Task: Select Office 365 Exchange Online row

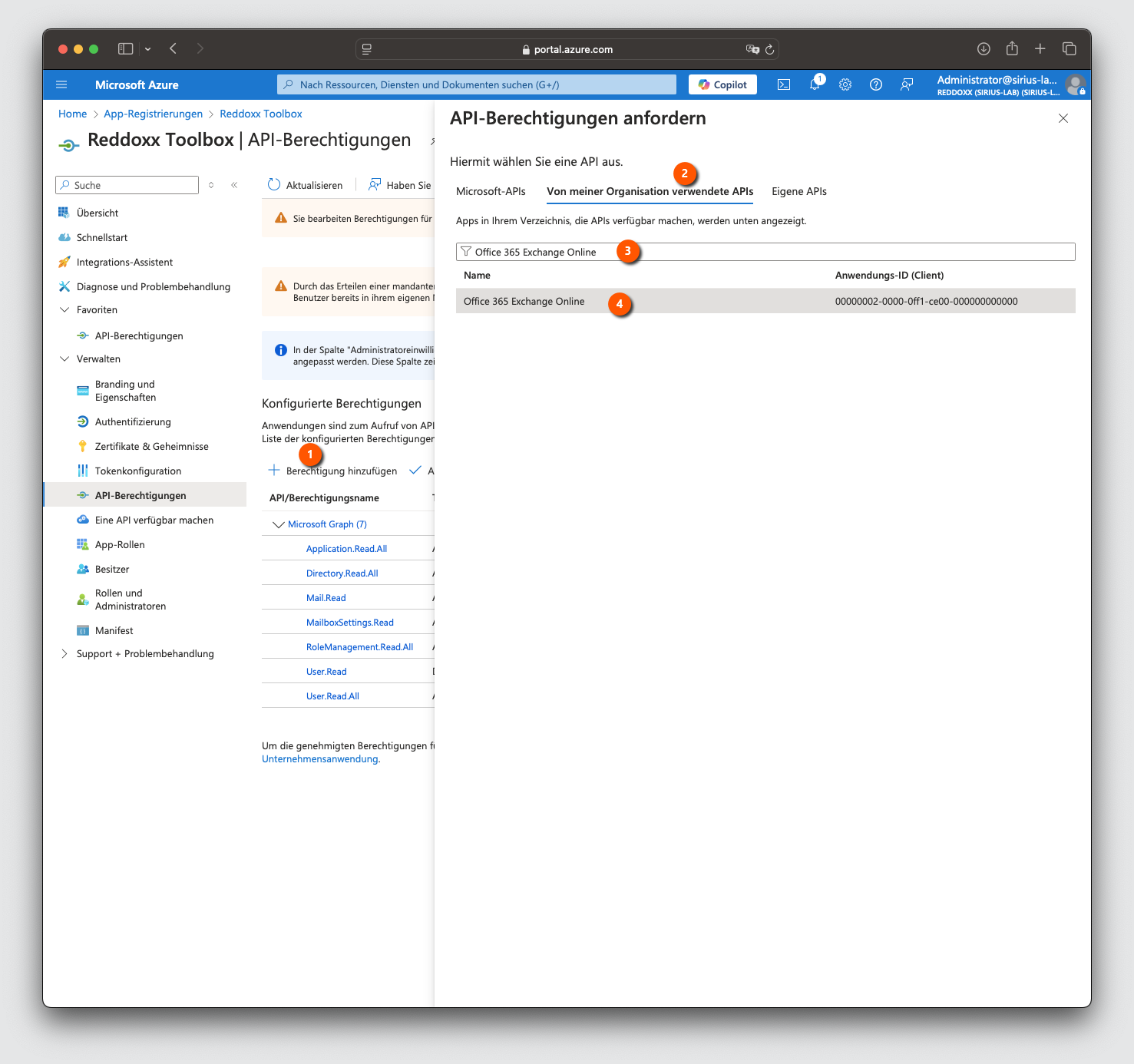Action: tap(765, 301)
